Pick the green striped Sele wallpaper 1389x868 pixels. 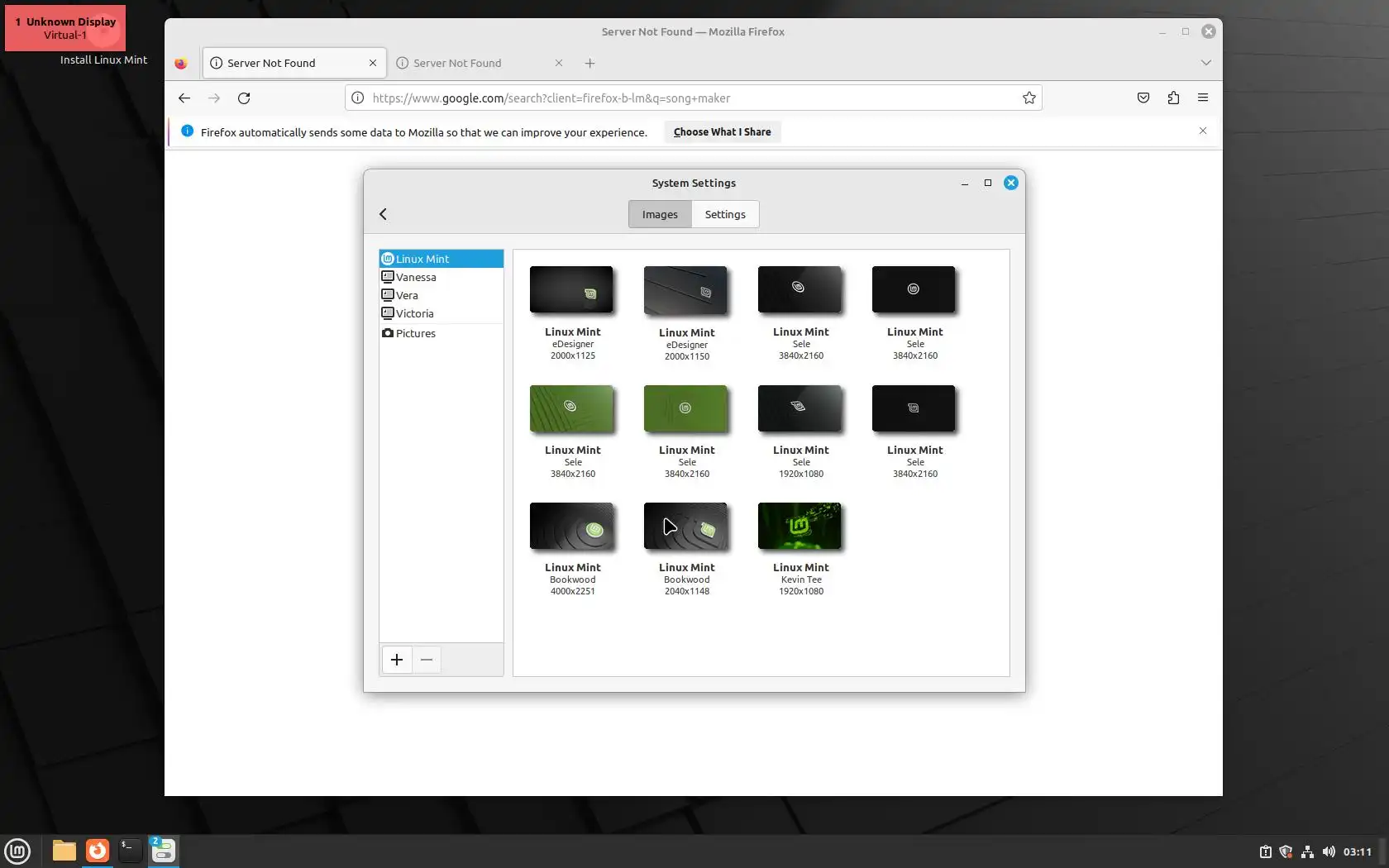572,408
